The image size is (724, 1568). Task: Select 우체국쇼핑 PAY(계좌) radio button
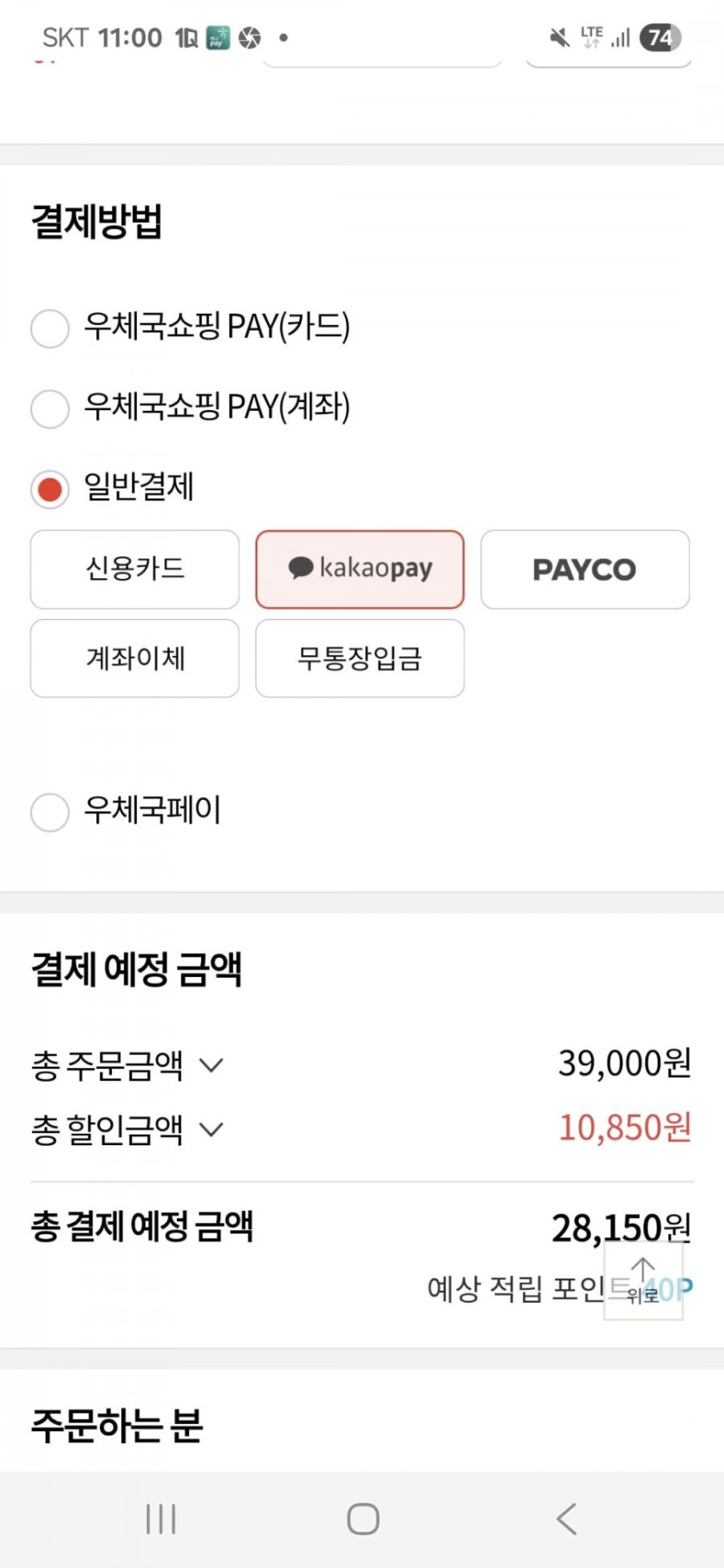pos(50,408)
